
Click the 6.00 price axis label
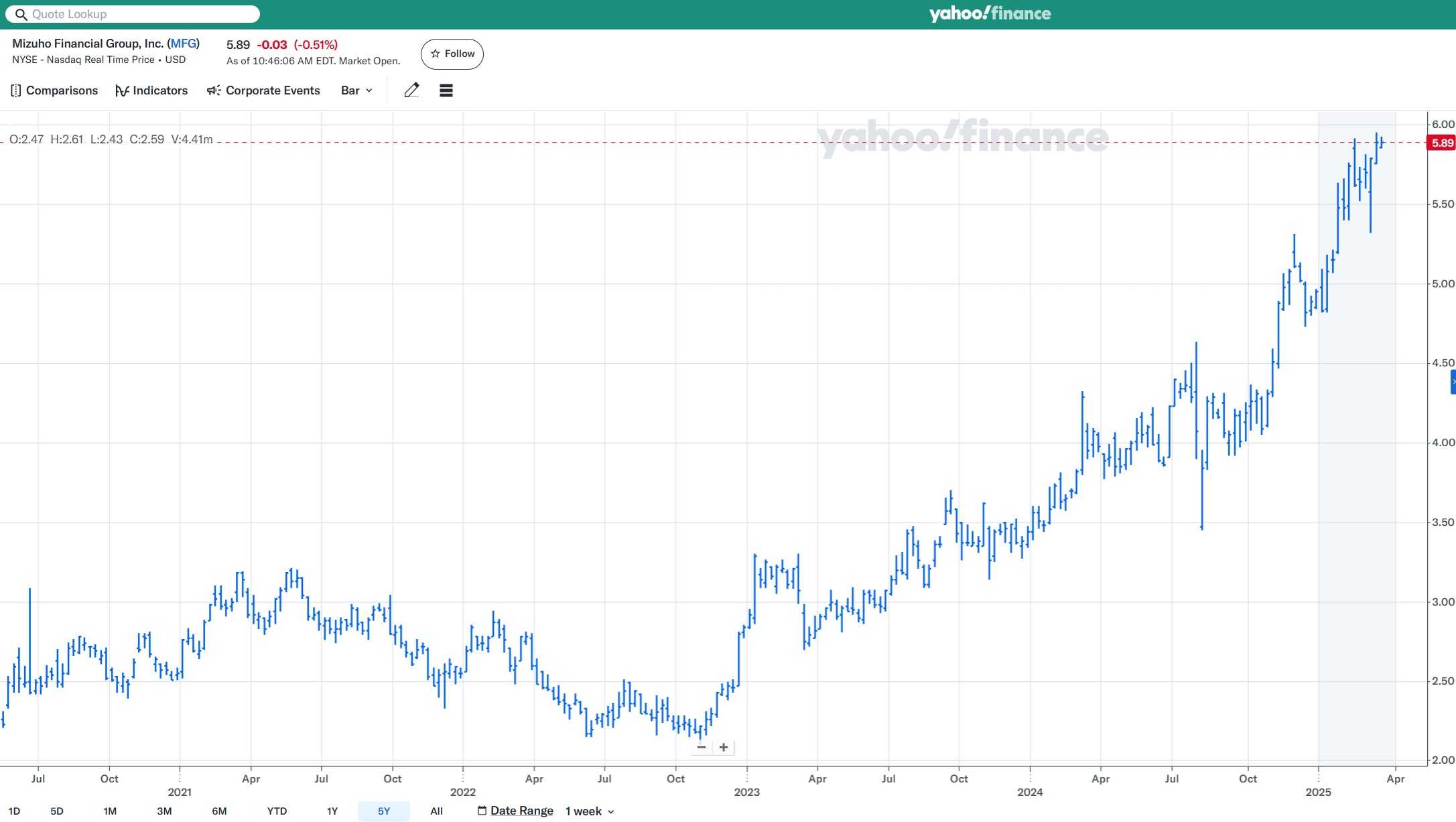tap(1443, 124)
